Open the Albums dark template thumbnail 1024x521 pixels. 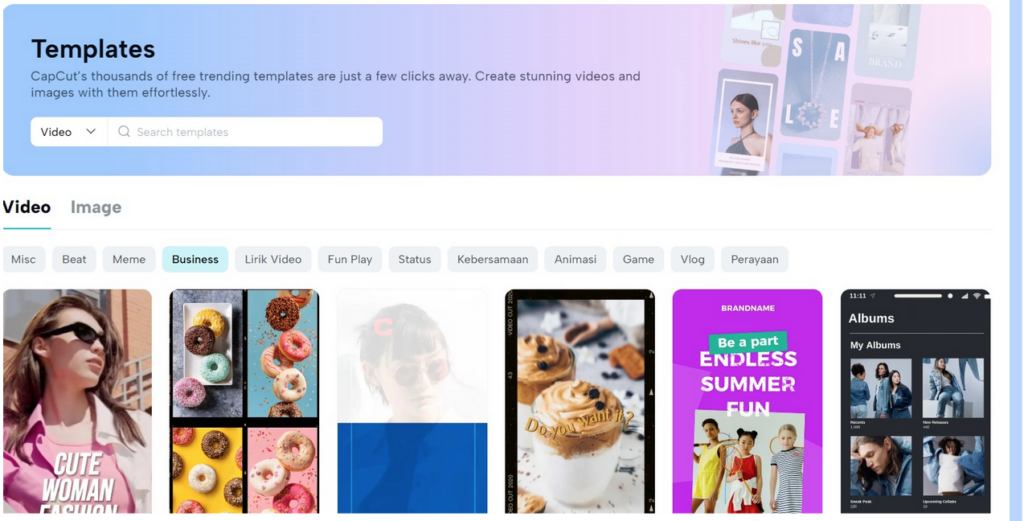[916, 402]
